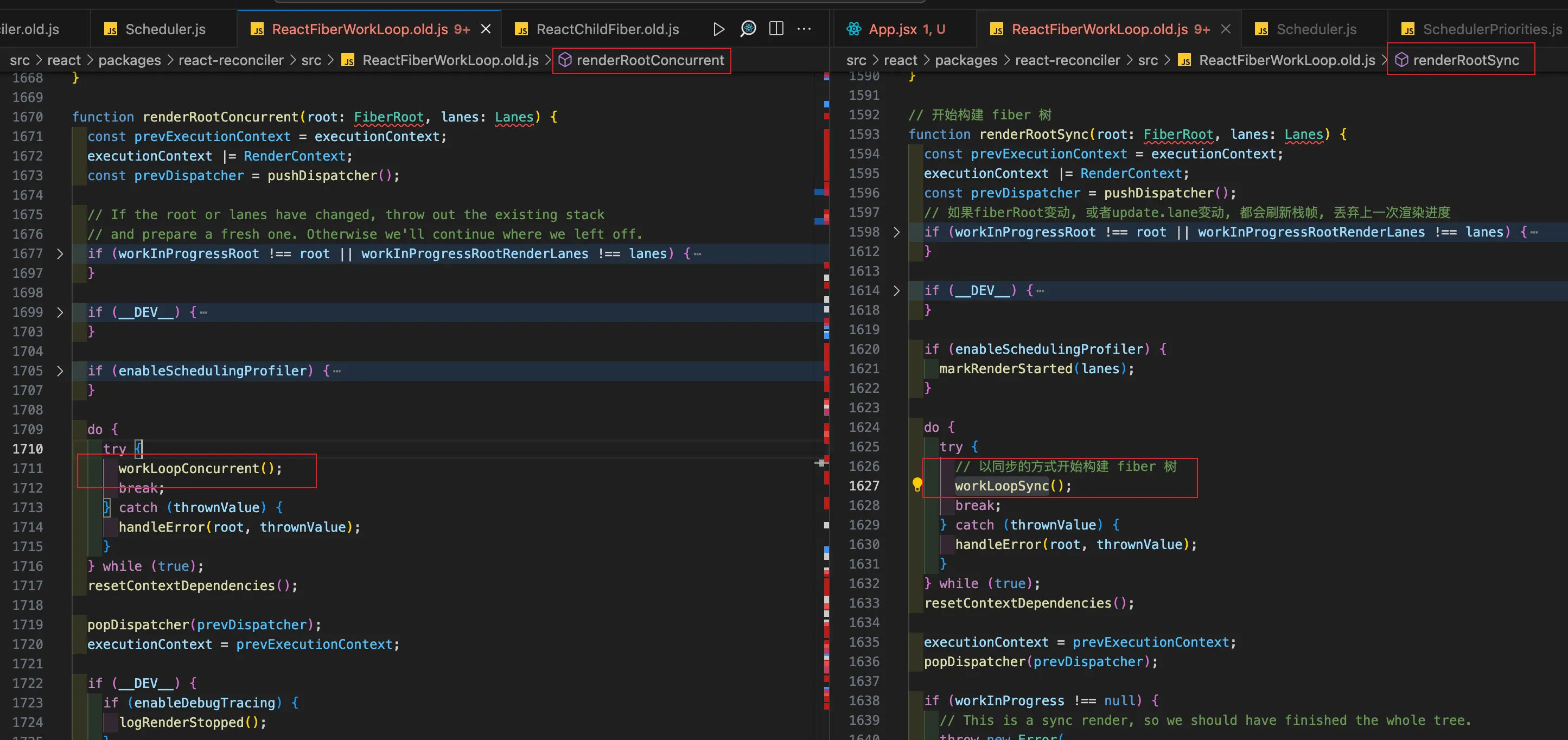Click react-reconciler in the left breadcrumb
Viewport: 1568px width, 740px height.
coord(231,60)
